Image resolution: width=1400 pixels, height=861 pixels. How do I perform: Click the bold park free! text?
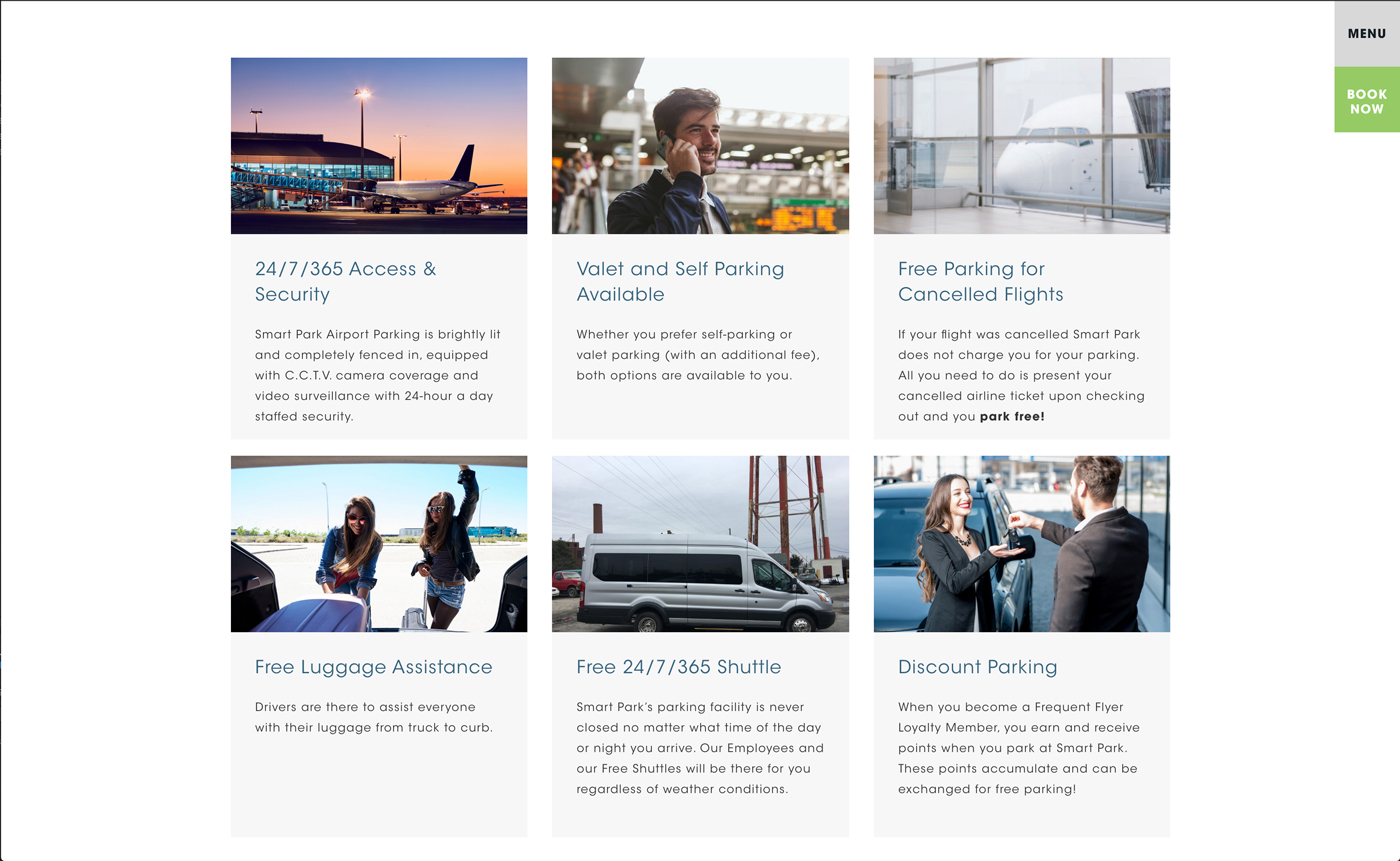pyautogui.click(x=1012, y=416)
